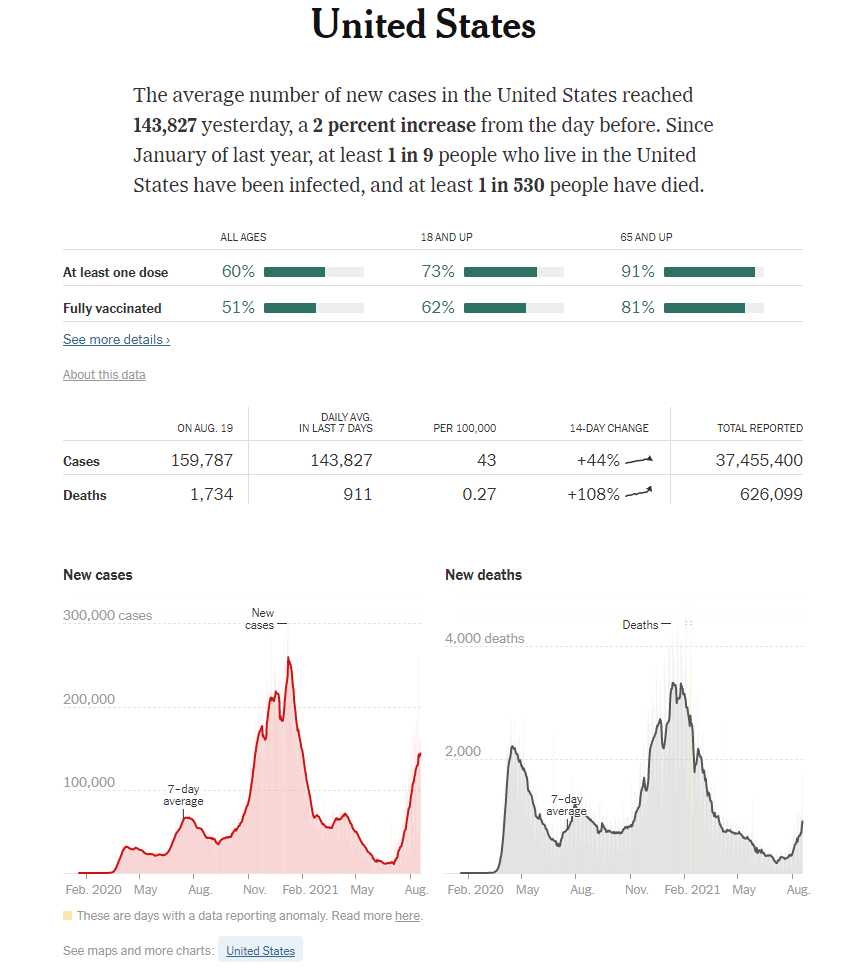Screen dimensions: 853x978
Task: Open the 'About this data' link
Action: point(104,375)
